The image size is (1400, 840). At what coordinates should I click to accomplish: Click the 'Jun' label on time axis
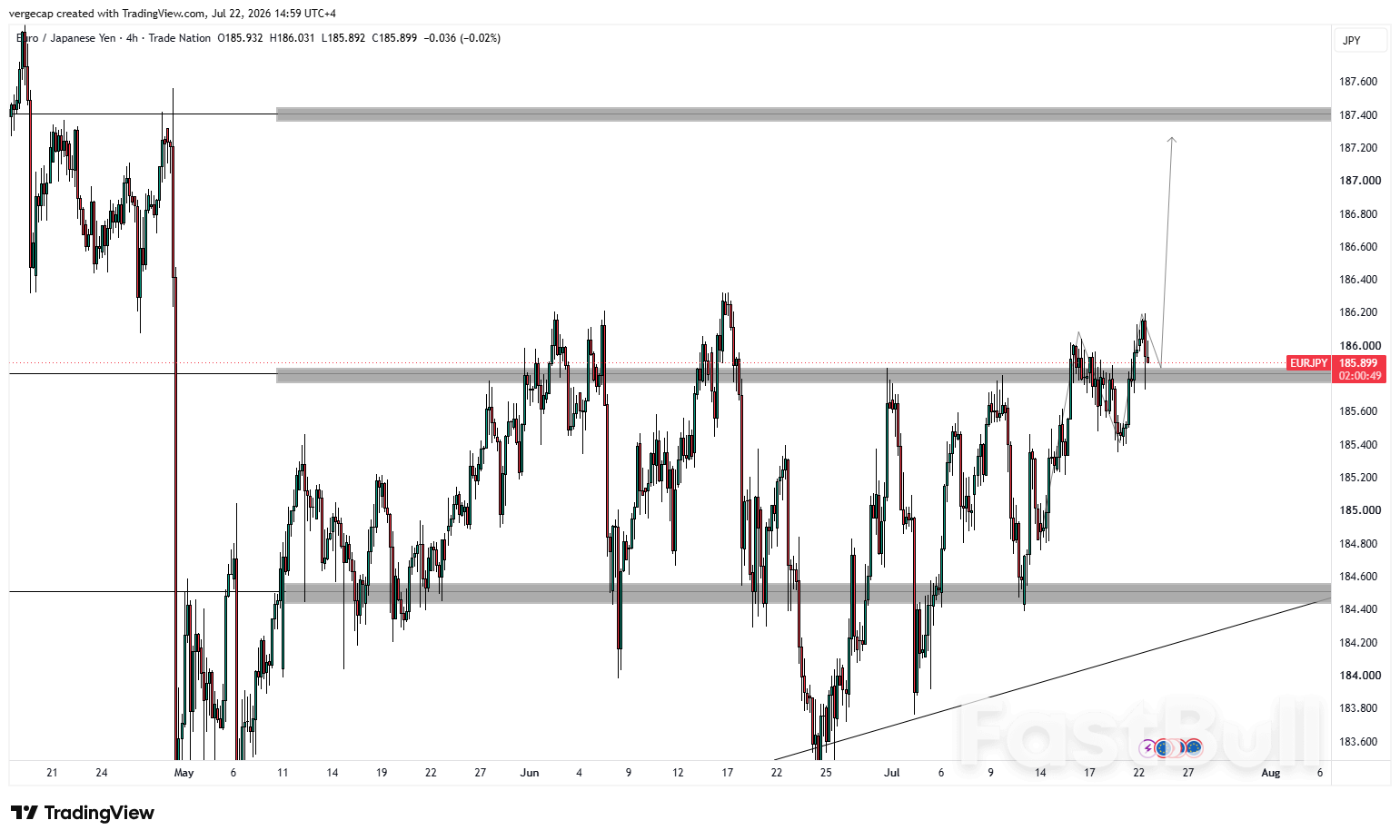tap(530, 773)
